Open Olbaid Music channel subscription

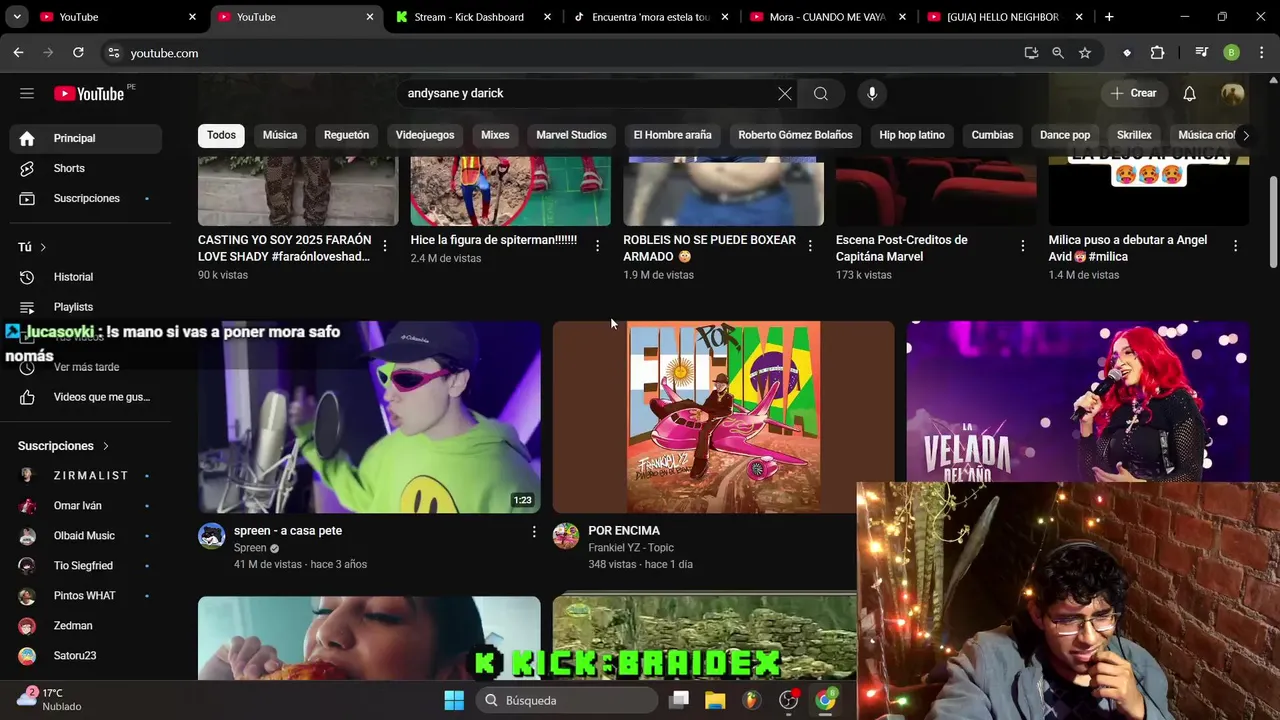pyautogui.click(x=86, y=536)
